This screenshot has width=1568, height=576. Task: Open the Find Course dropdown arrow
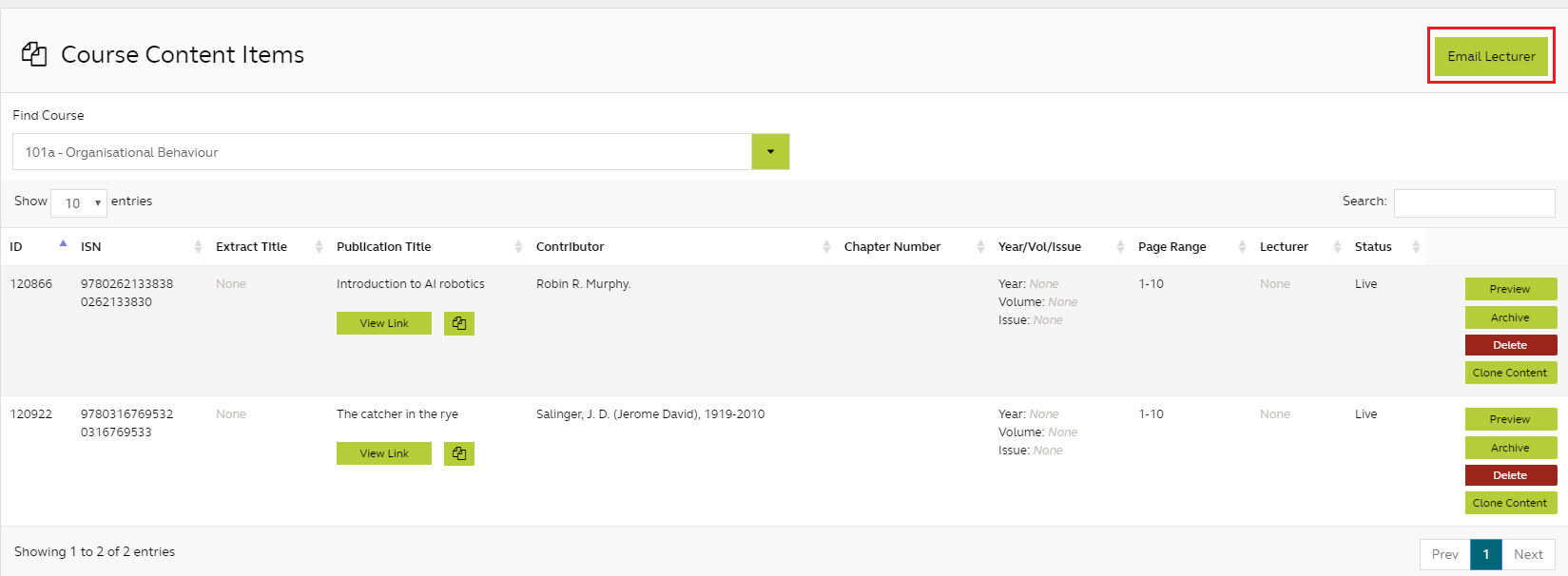pyautogui.click(x=770, y=152)
